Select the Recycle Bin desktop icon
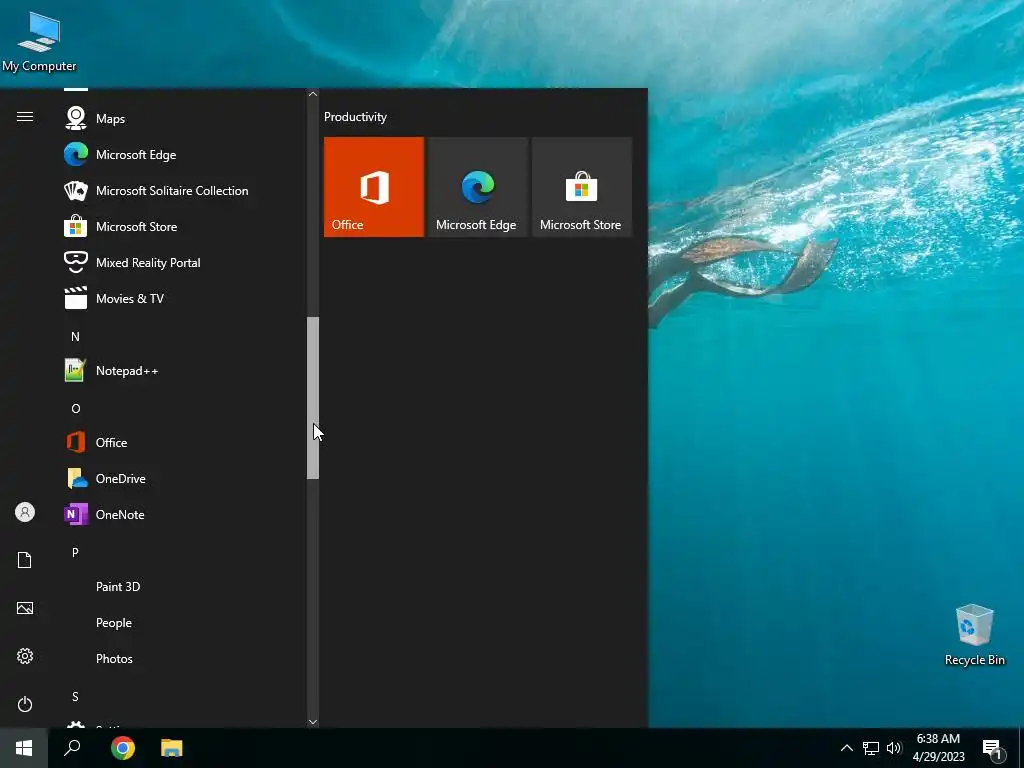 [x=974, y=635]
